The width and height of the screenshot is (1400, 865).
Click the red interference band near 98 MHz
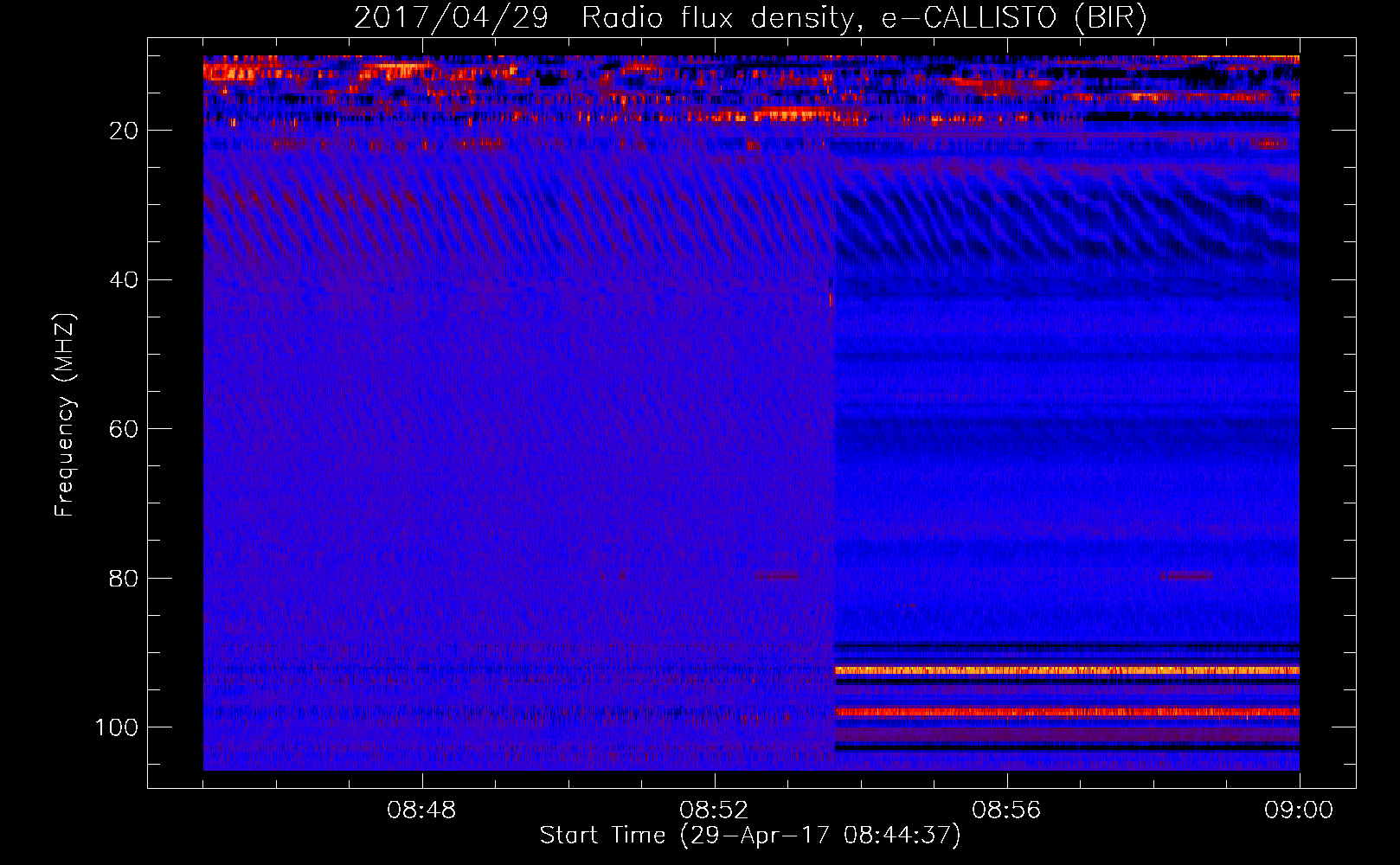tap(1066, 712)
